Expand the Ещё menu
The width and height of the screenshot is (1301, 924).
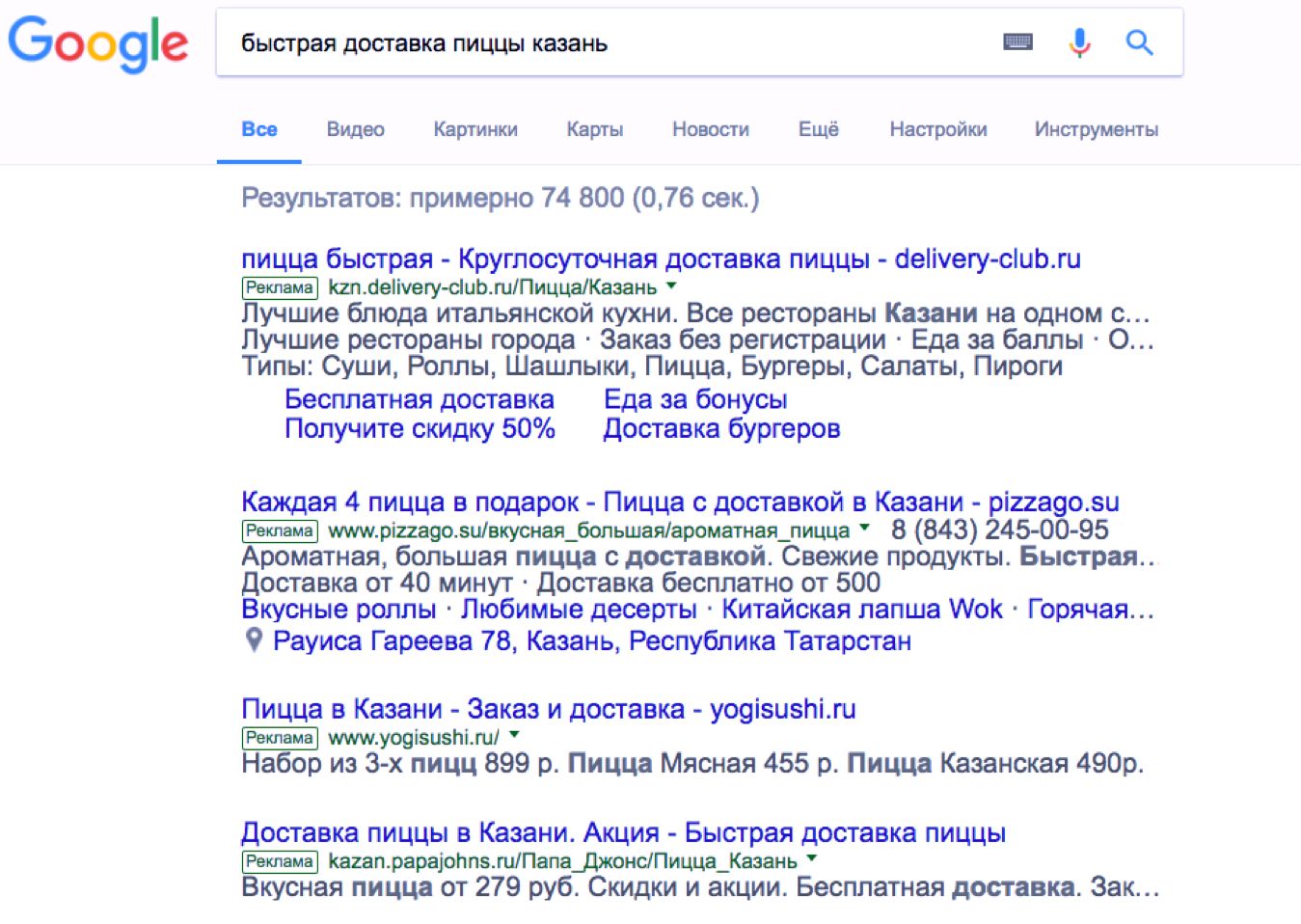coord(819,129)
